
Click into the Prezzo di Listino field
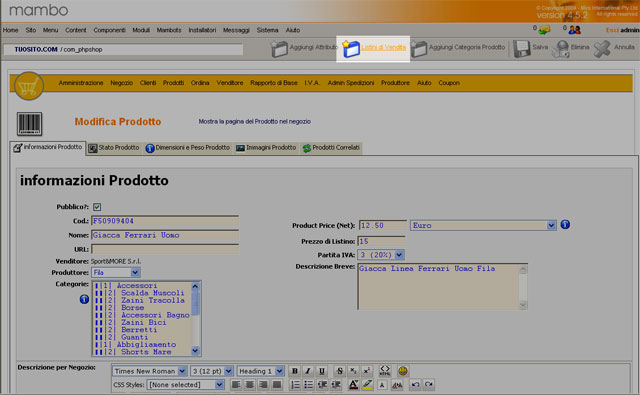[x=381, y=241]
